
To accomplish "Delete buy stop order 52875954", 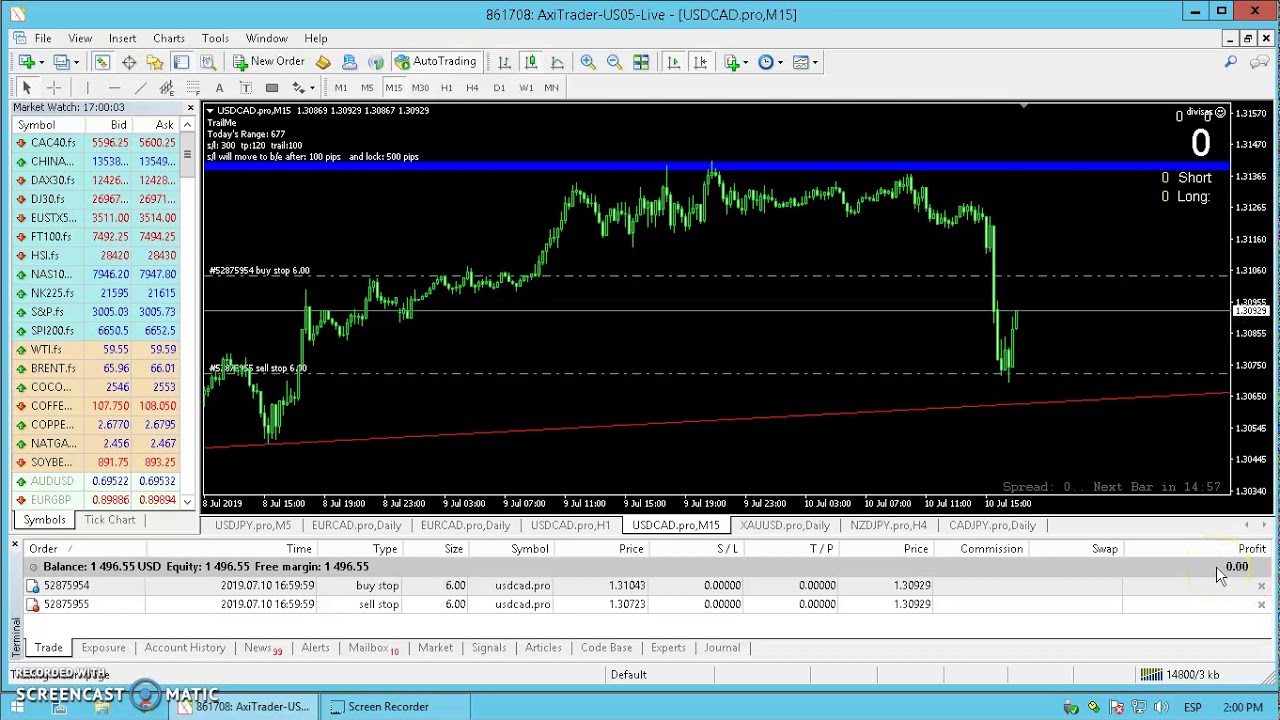I will click(1261, 586).
